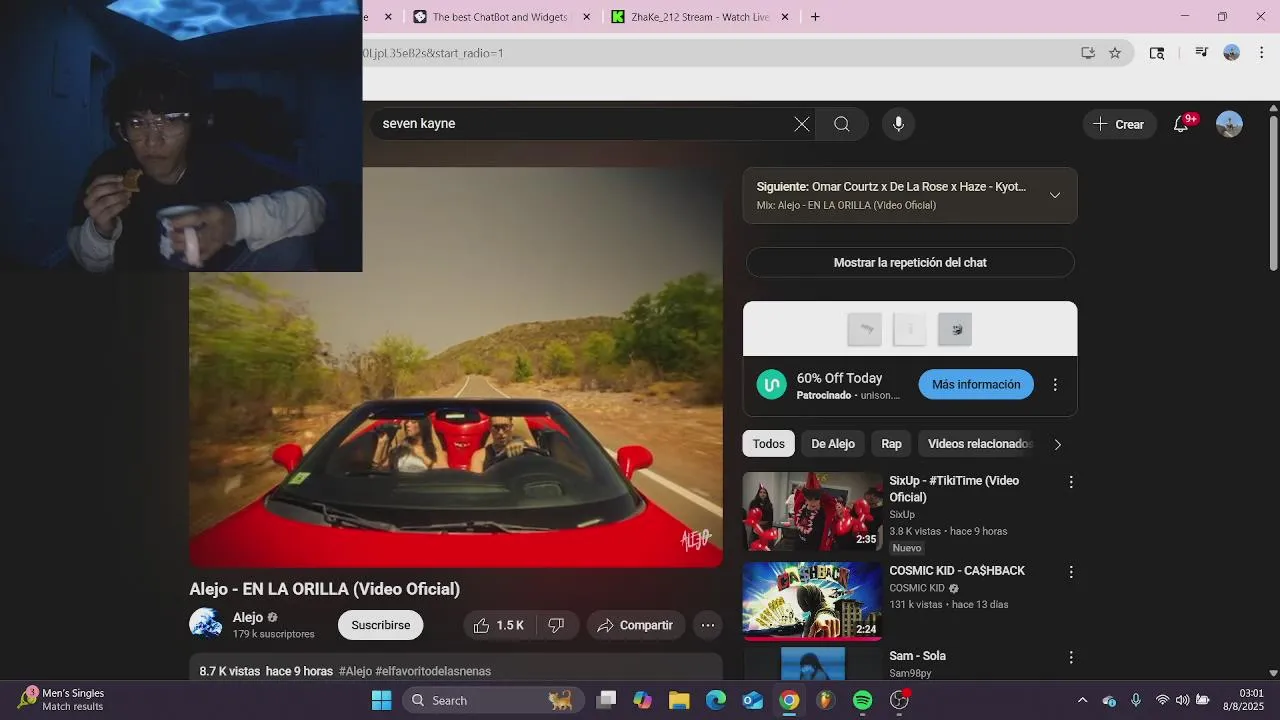Click the YouTube search magnifier button
Viewport: 1280px width, 720px height.
pyautogui.click(x=842, y=124)
